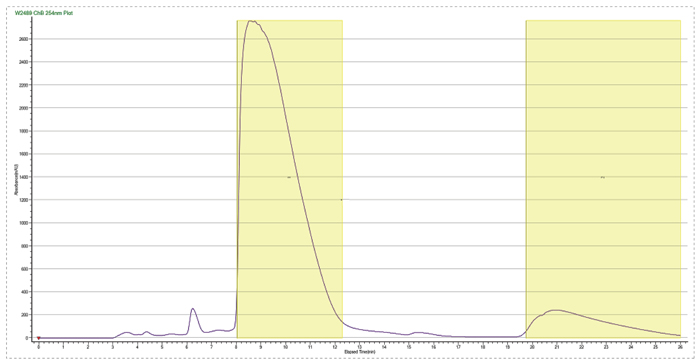Viewport: 700px width, 364px height.
Task: Select the second yellow fraction region starting near 20 min
Action: coord(603,179)
